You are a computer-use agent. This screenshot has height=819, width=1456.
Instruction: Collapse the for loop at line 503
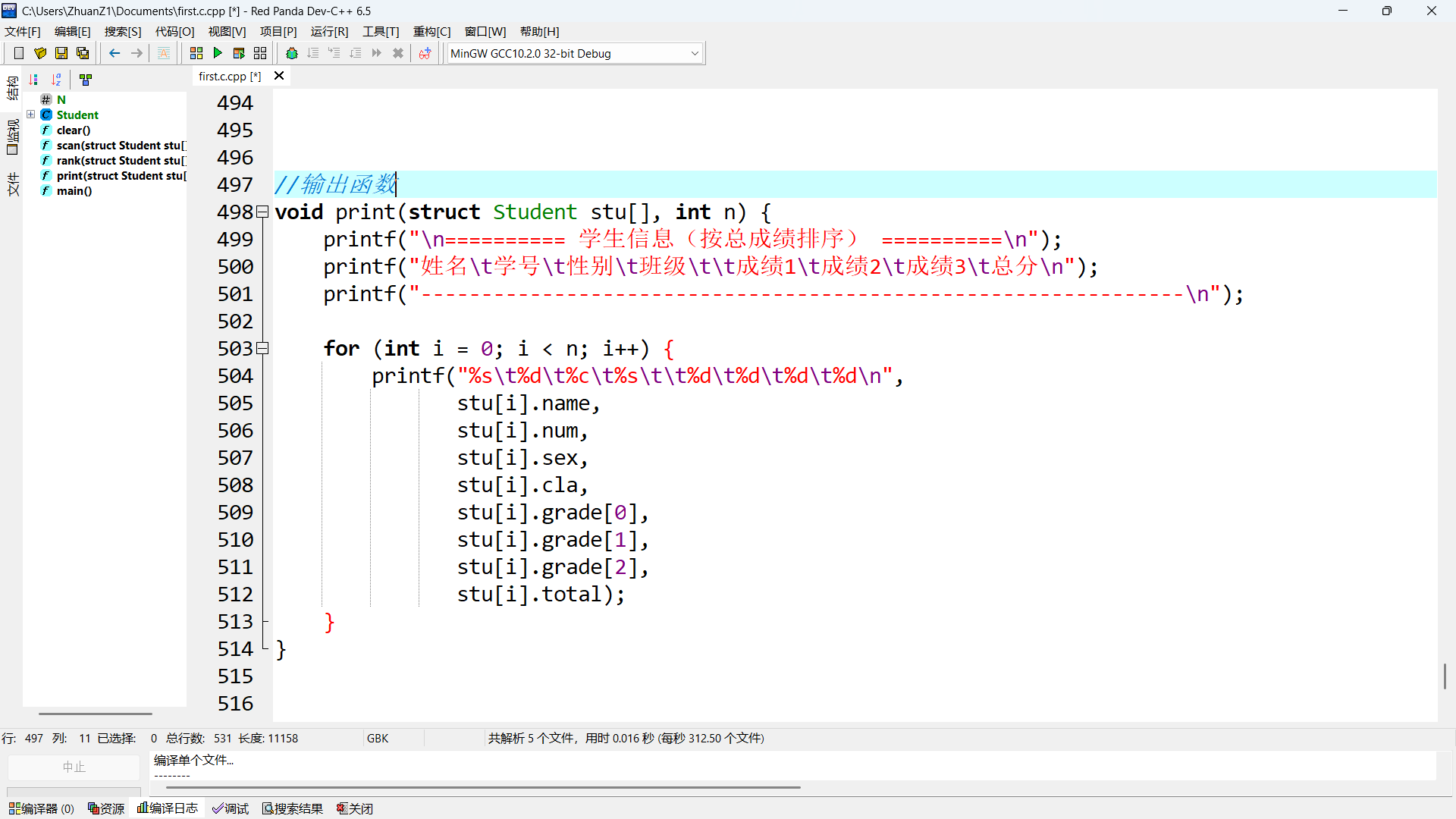click(263, 349)
